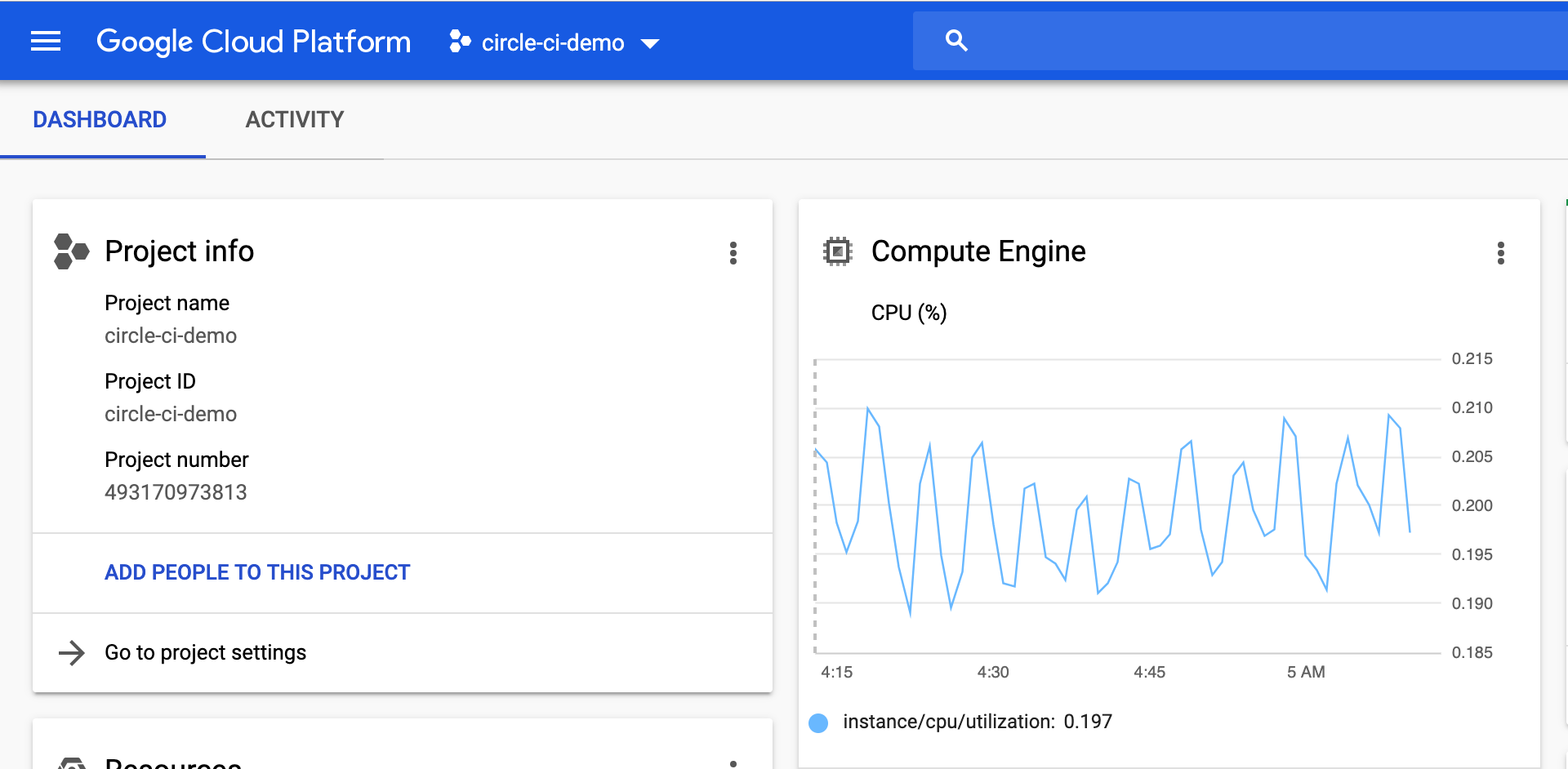Click the Compute Engine card title
This screenshot has width=1568, height=769.
pos(978,251)
